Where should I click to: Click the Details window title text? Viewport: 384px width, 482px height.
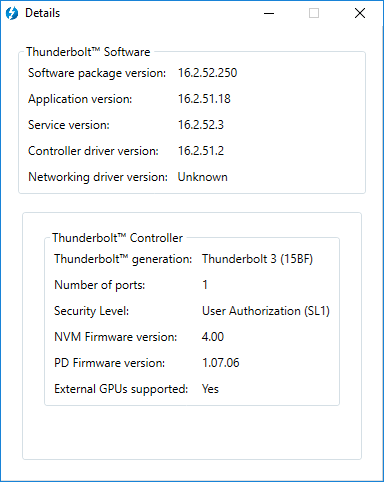tap(43, 13)
